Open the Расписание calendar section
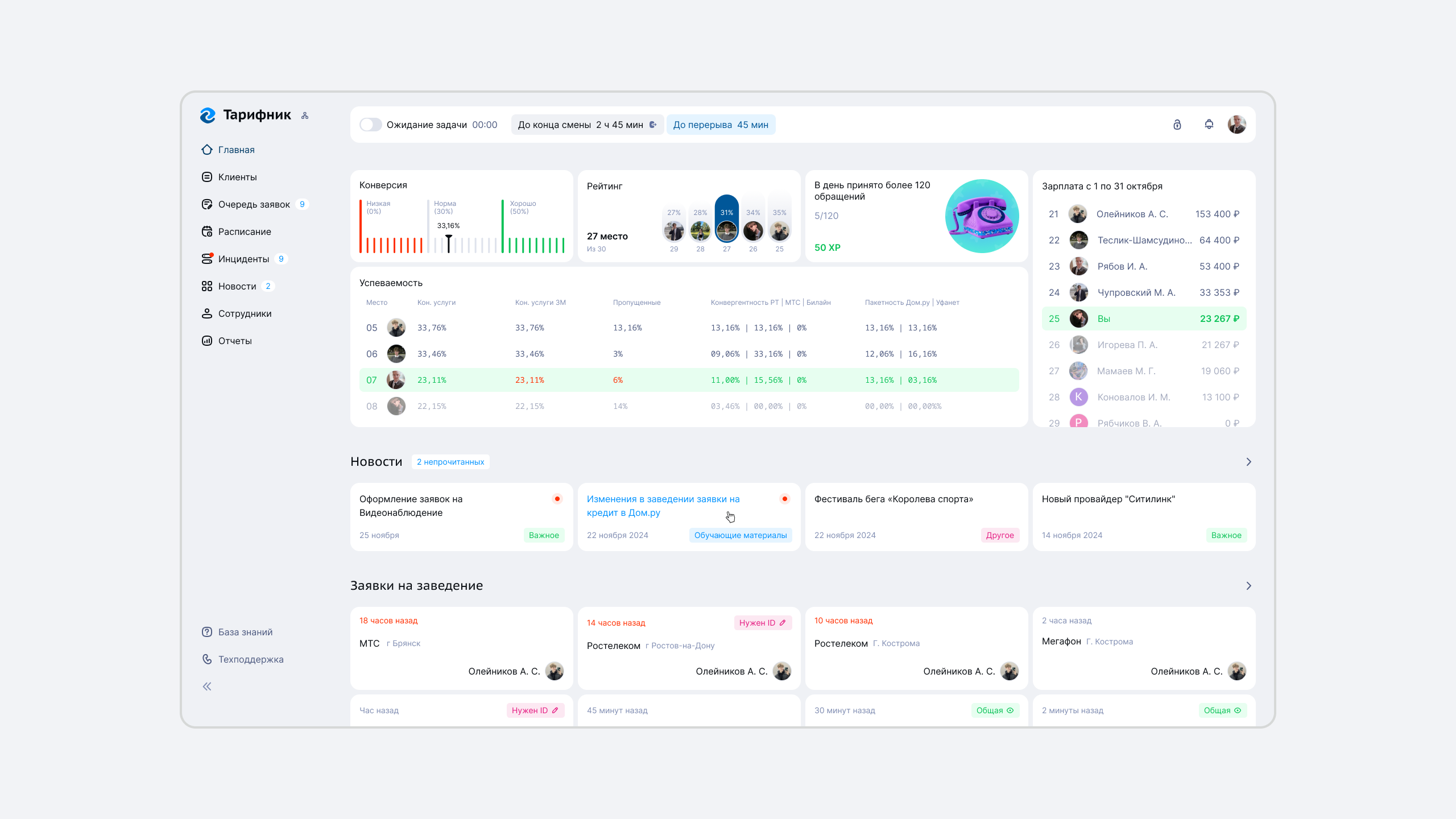The height and width of the screenshot is (819, 1456). pos(245,231)
